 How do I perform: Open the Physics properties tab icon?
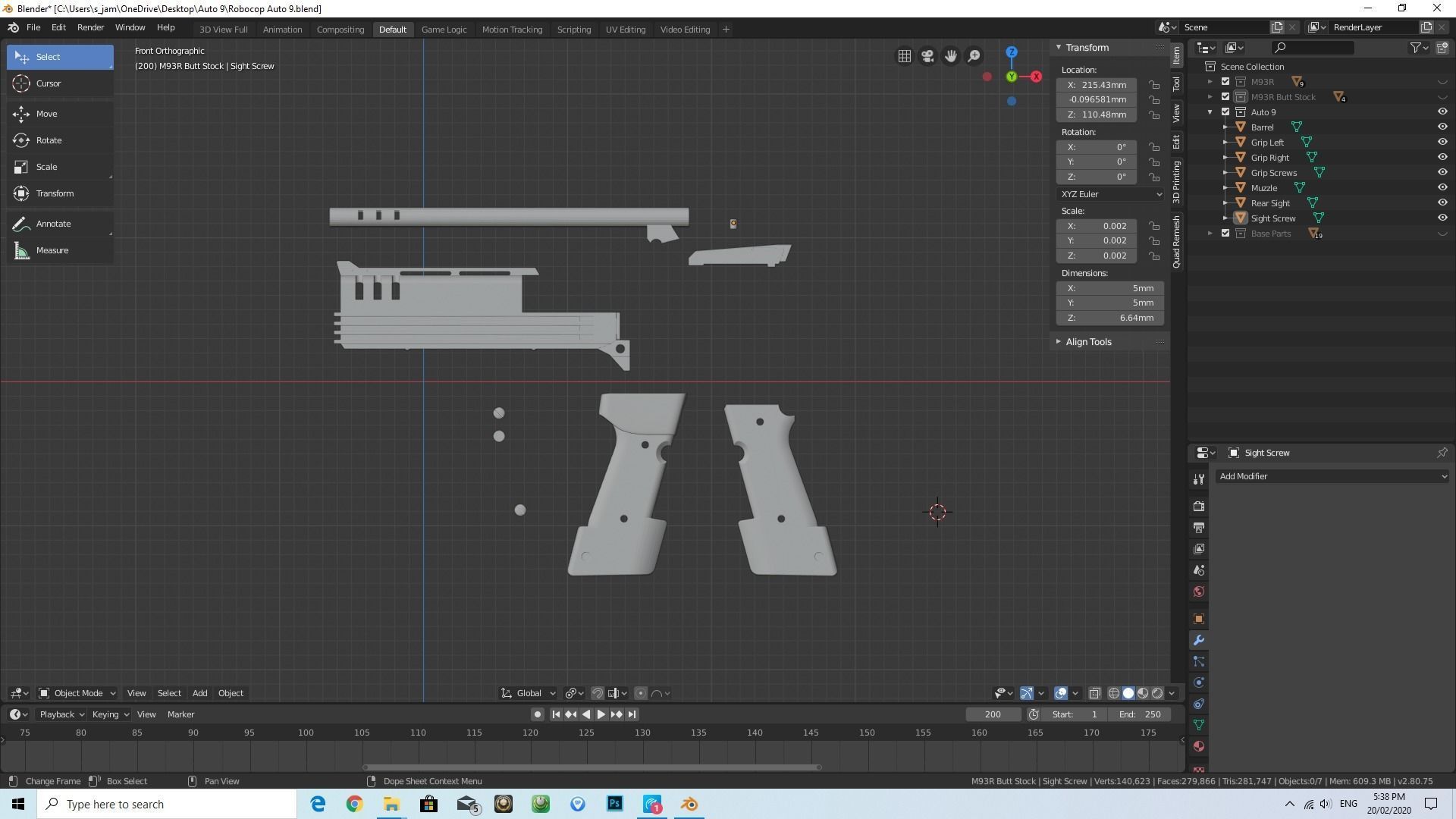point(1199,682)
